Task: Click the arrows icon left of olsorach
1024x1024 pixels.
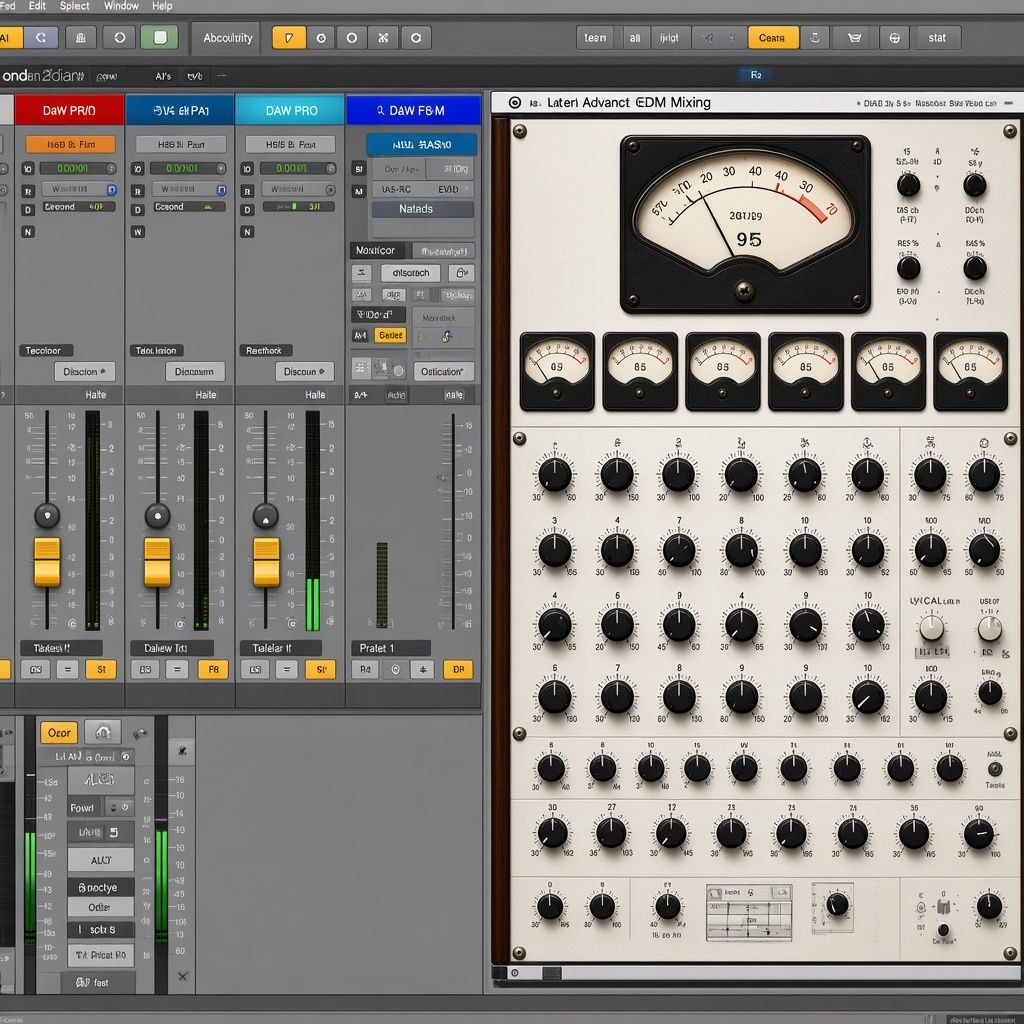Action: point(361,273)
